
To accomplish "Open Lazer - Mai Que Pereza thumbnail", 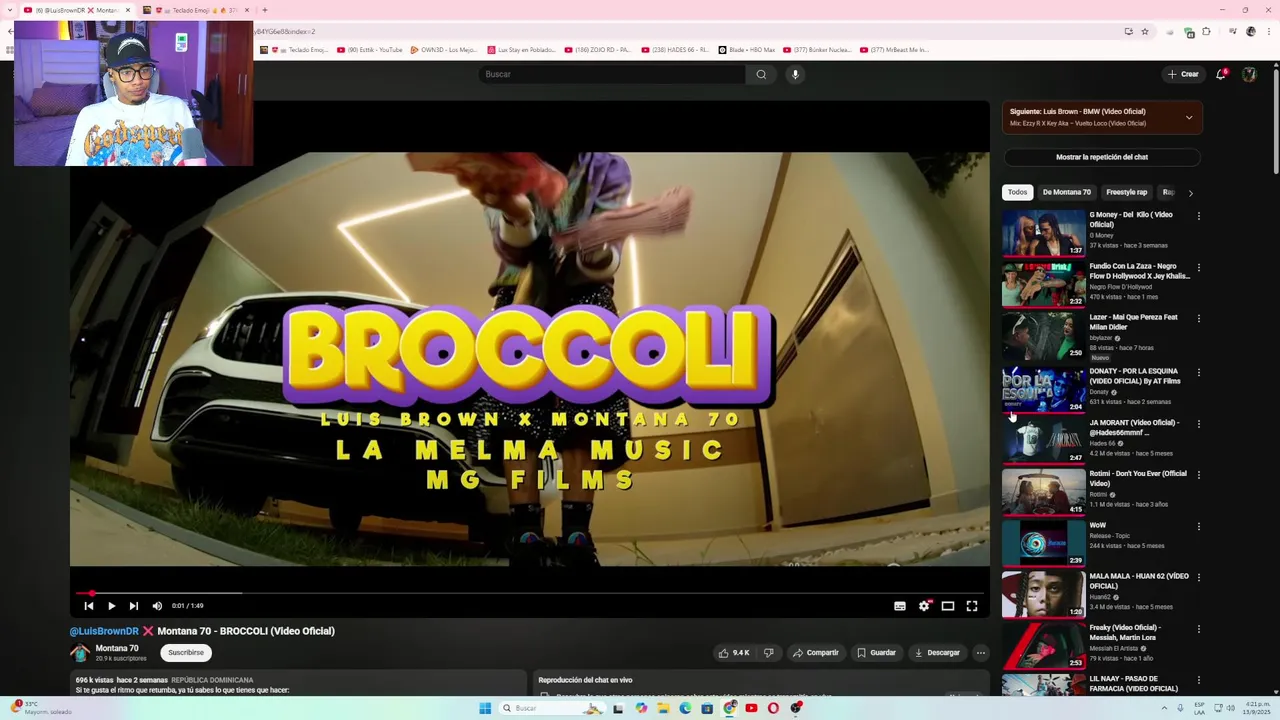I will (1043, 336).
